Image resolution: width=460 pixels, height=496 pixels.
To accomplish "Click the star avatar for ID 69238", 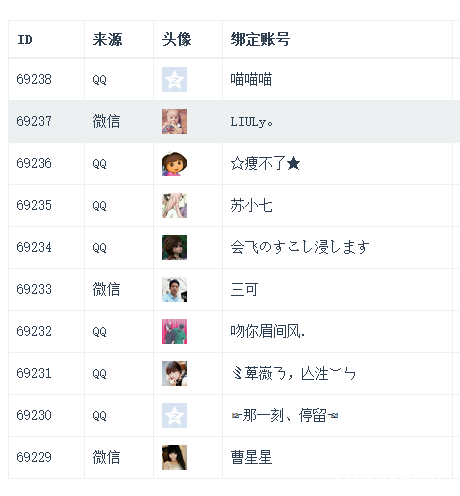I will coord(174,79).
